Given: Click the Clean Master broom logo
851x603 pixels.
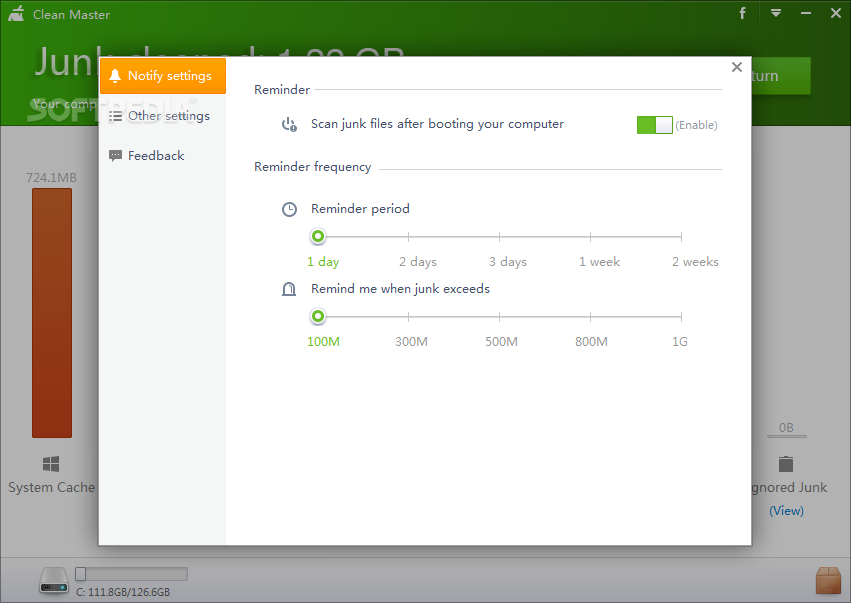Looking at the screenshot, I should click(16, 14).
